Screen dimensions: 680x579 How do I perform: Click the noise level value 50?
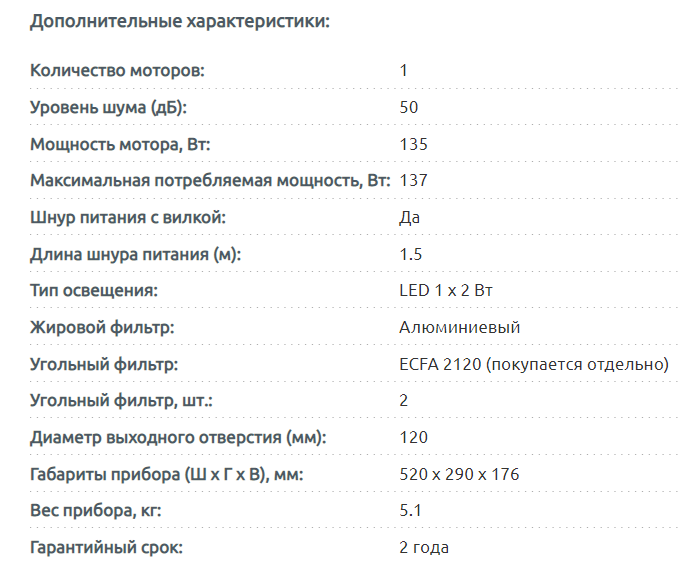coord(408,107)
